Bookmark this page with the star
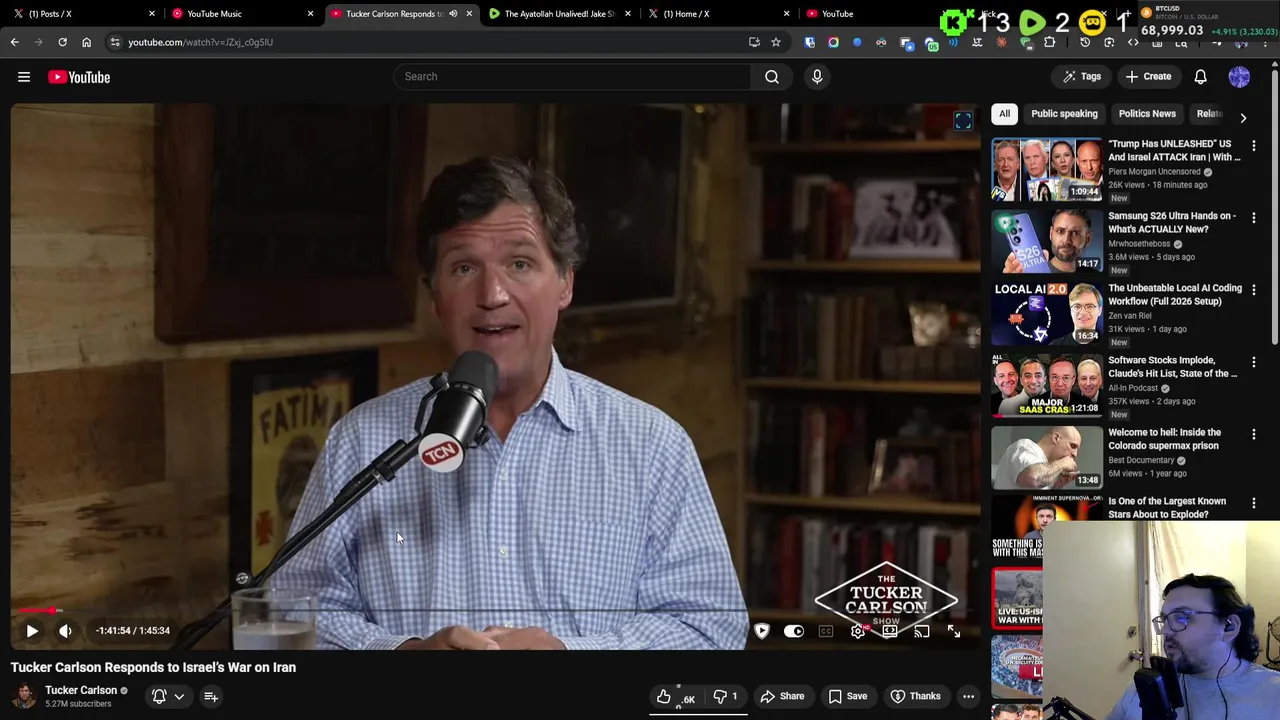The width and height of the screenshot is (1280, 720). tap(776, 42)
